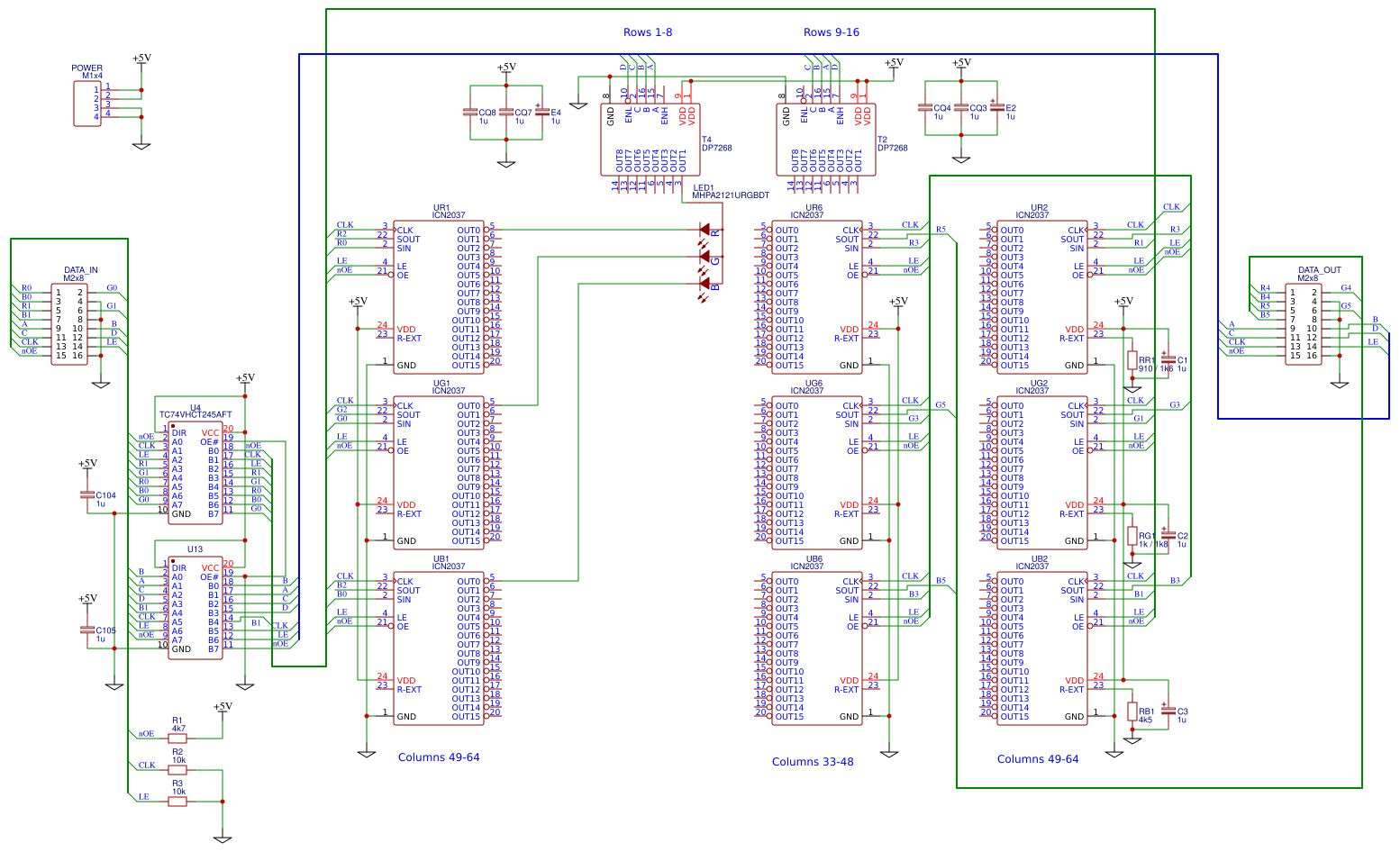The height and width of the screenshot is (852, 1400).
Task: Select the C105 capacitor symbol
Action: tap(87, 630)
